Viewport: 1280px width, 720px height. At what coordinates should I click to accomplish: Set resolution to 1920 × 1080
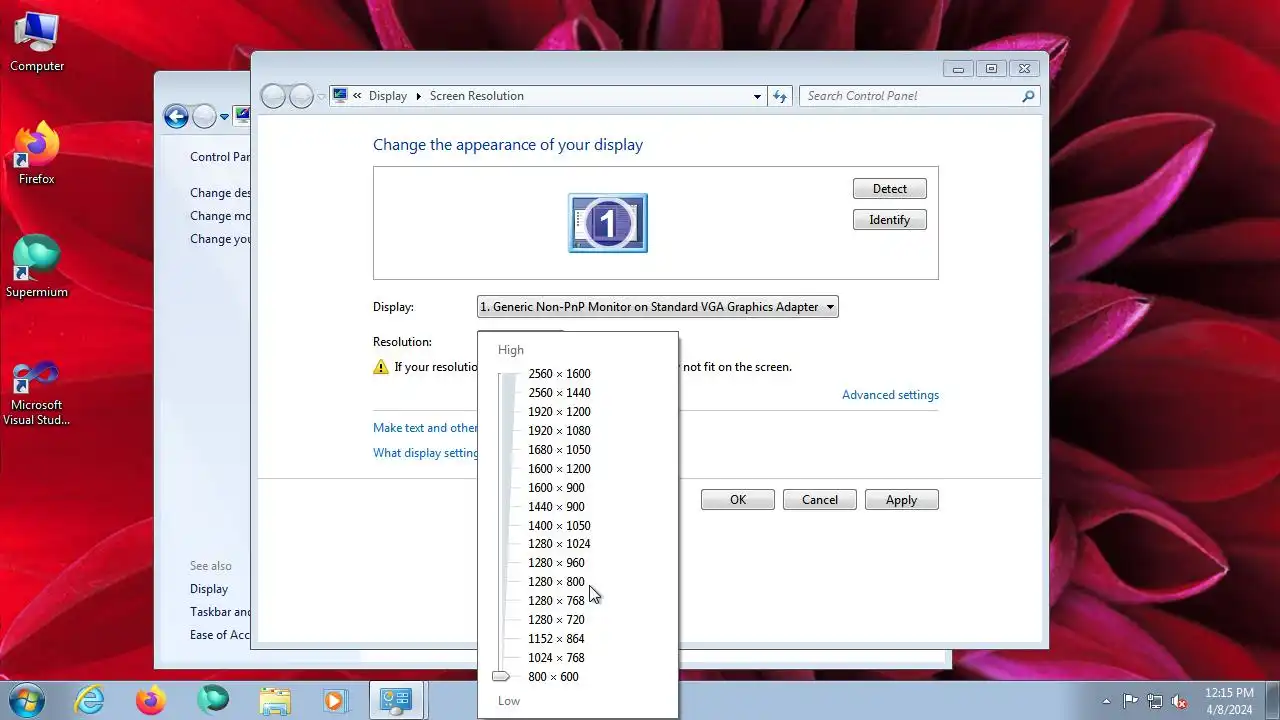[x=559, y=431]
